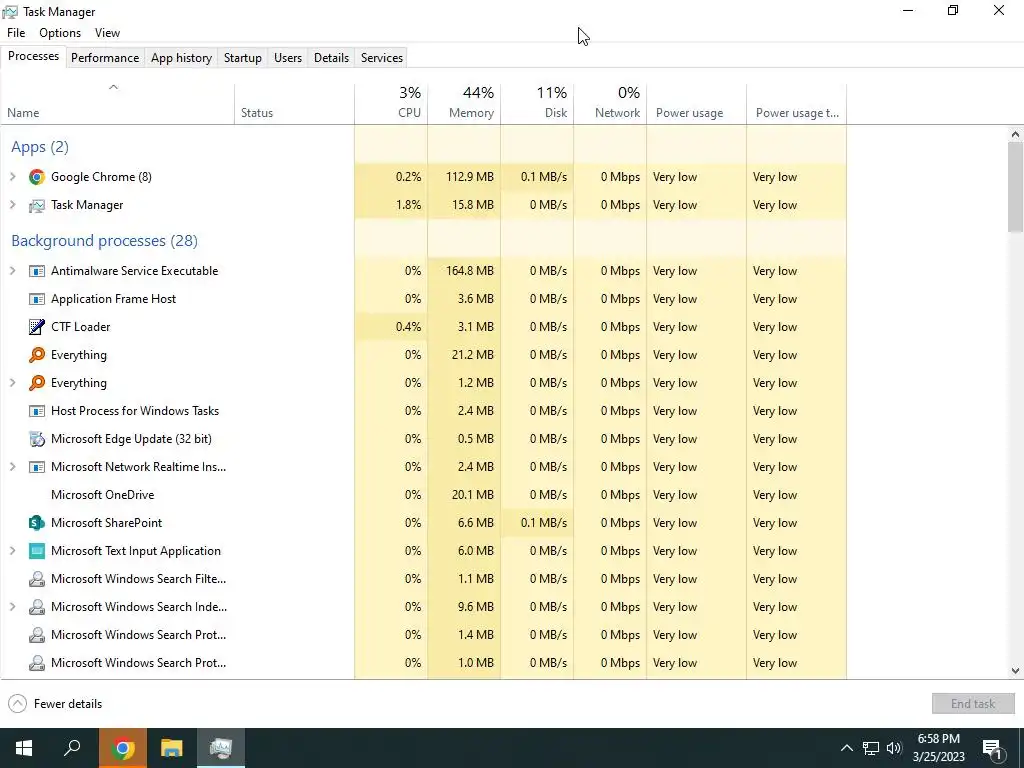
Task: Select first Microsoft Windows Search Protocol row
Action: tap(423, 635)
